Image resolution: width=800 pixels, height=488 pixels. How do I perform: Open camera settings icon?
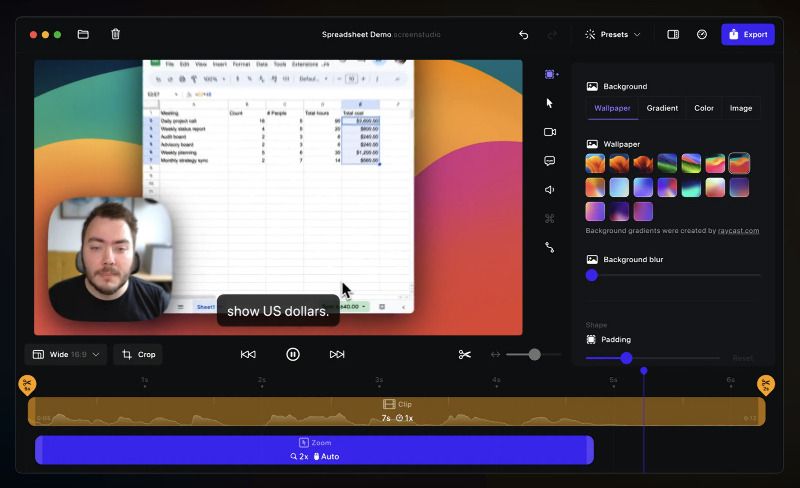pos(549,132)
